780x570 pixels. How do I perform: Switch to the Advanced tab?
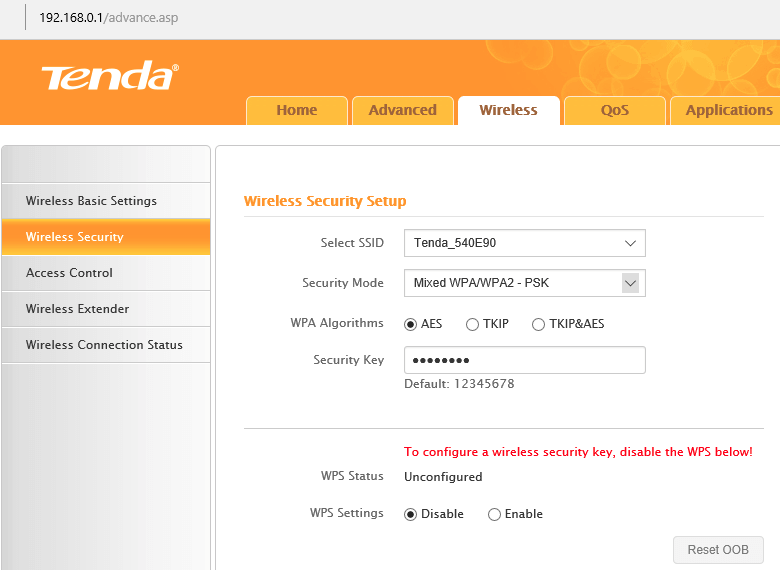coord(403,110)
